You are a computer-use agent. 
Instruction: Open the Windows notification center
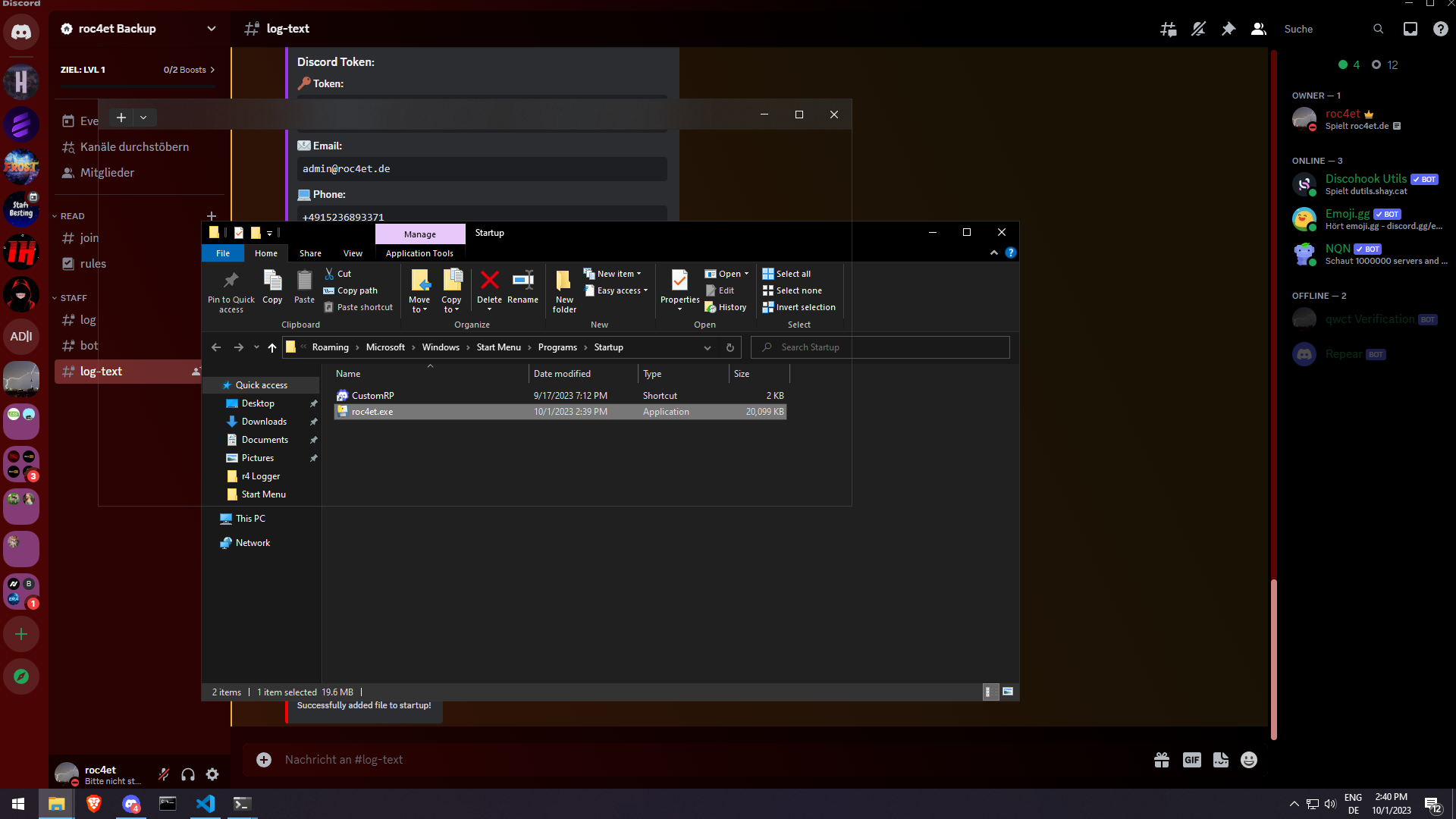(1433, 805)
